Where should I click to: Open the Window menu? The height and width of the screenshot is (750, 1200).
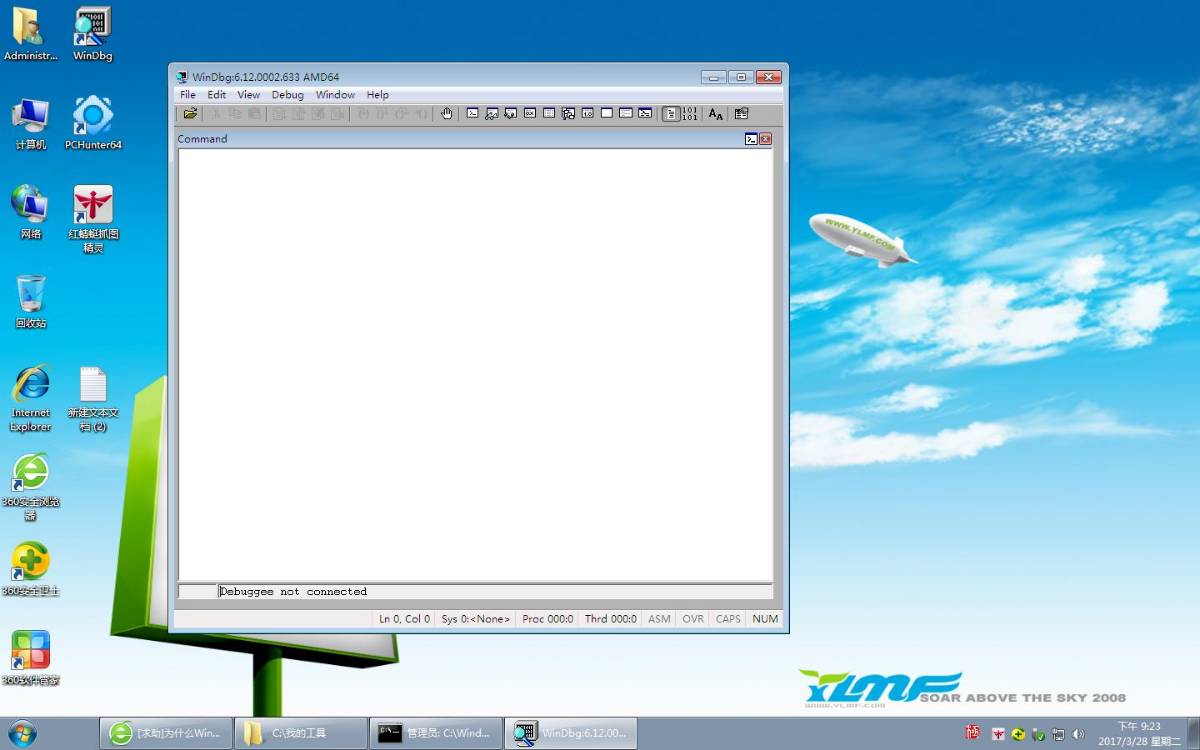click(x=335, y=95)
